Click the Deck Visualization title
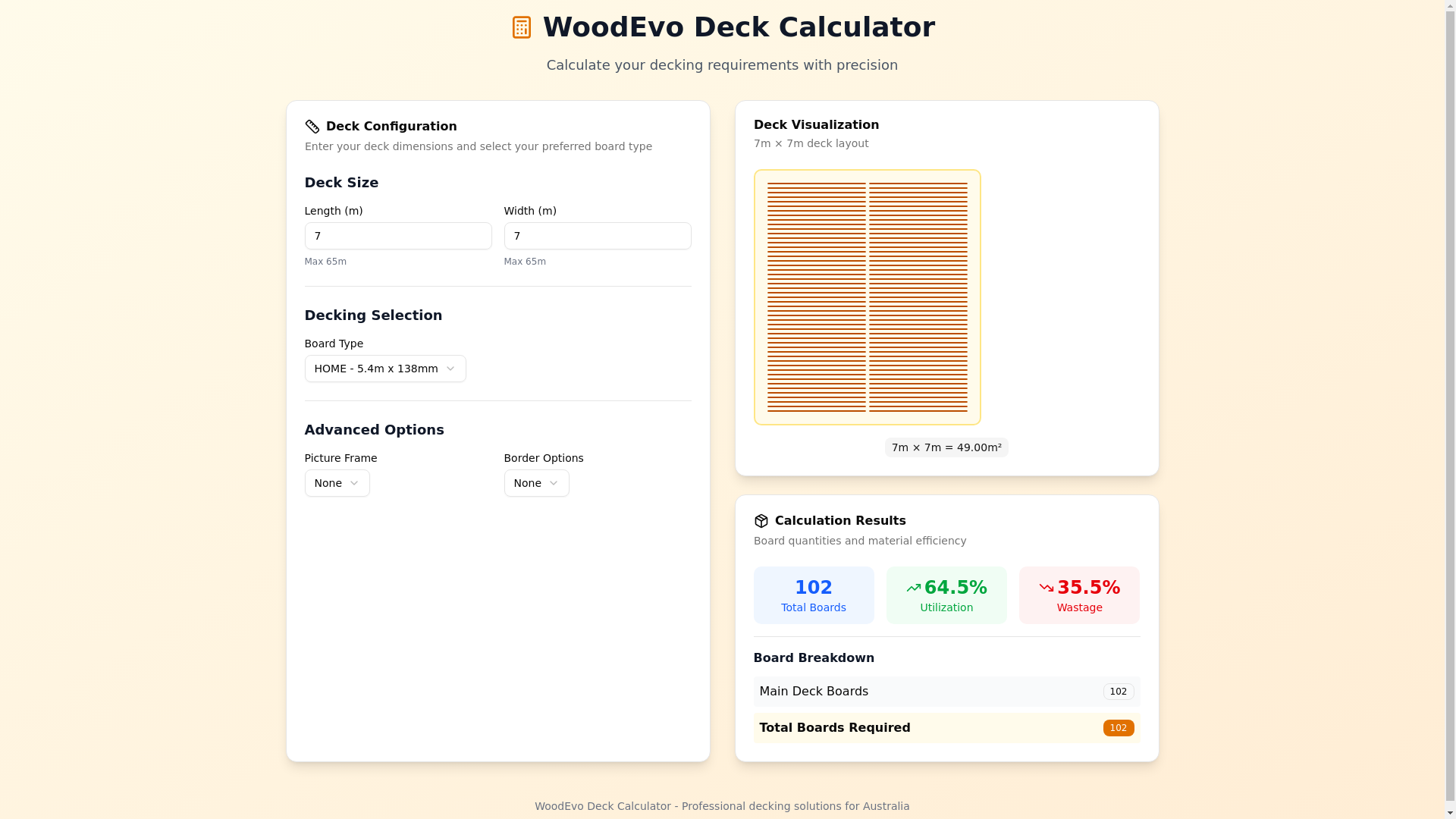The height and width of the screenshot is (819, 1456). [x=816, y=125]
